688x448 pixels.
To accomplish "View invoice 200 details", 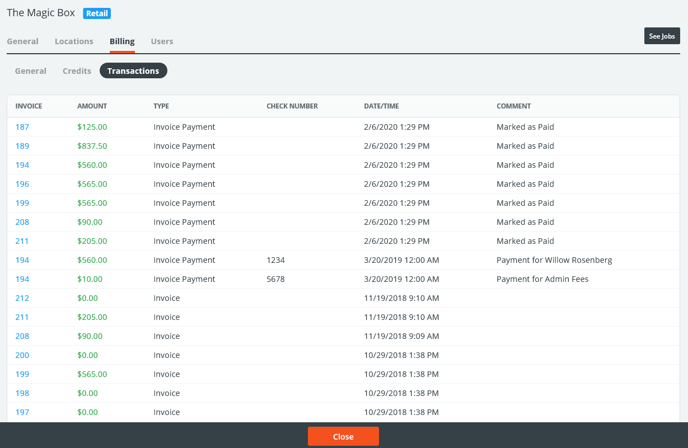I will tap(22, 355).
